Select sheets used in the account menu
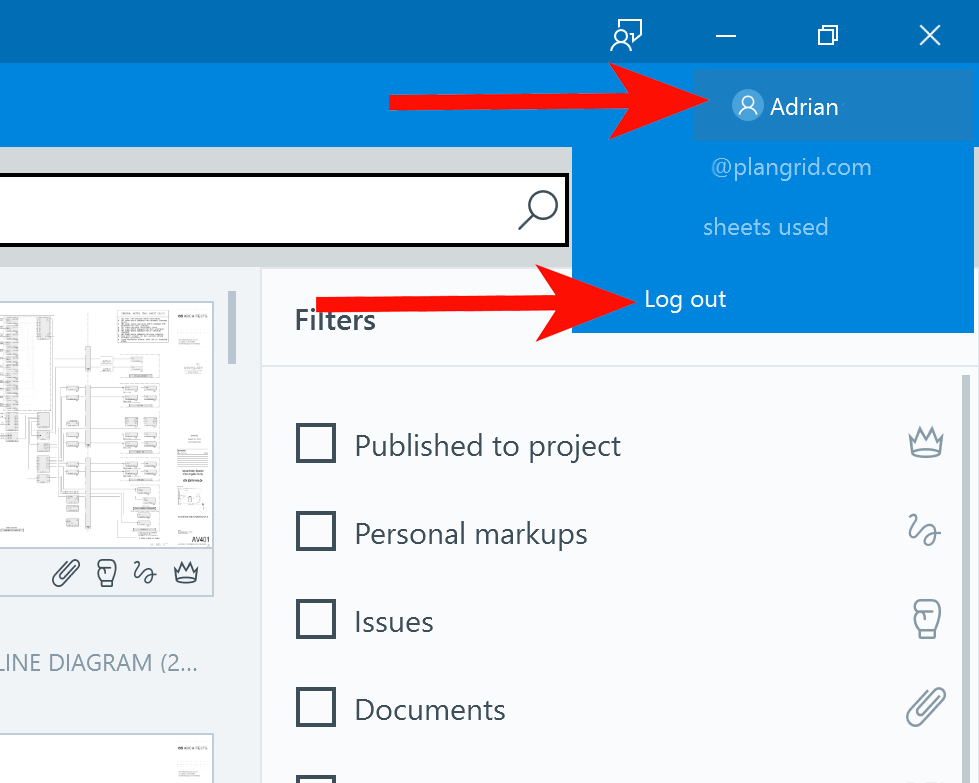Screen dimensions: 979x783 coord(766,226)
